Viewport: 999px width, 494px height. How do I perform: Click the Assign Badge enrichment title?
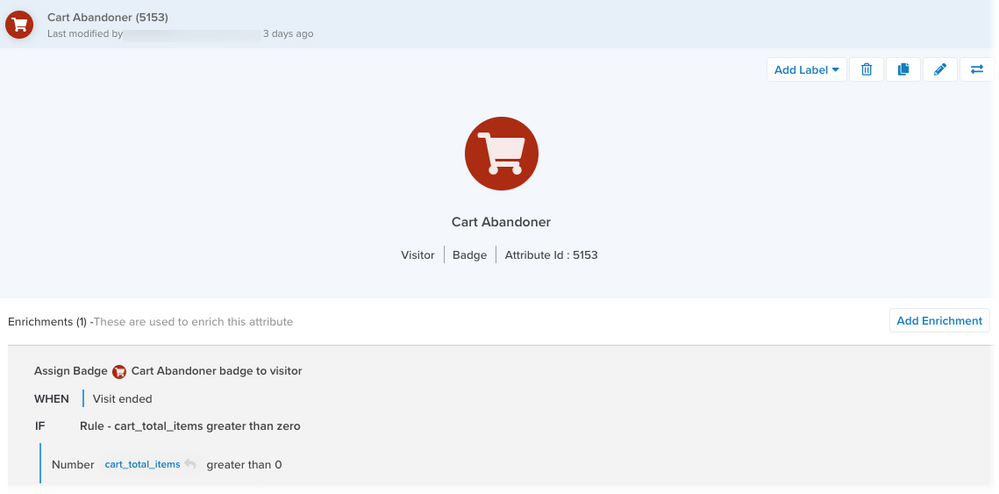[x=70, y=371]
